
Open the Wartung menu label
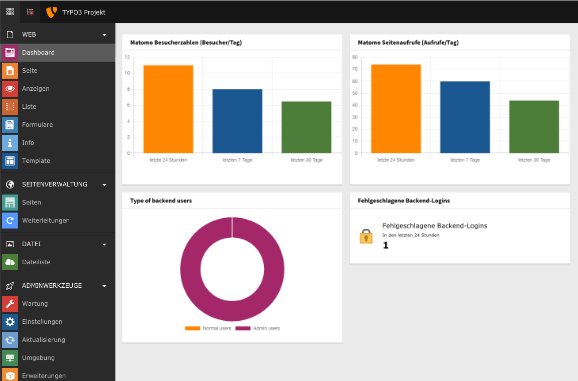[35, 304]
